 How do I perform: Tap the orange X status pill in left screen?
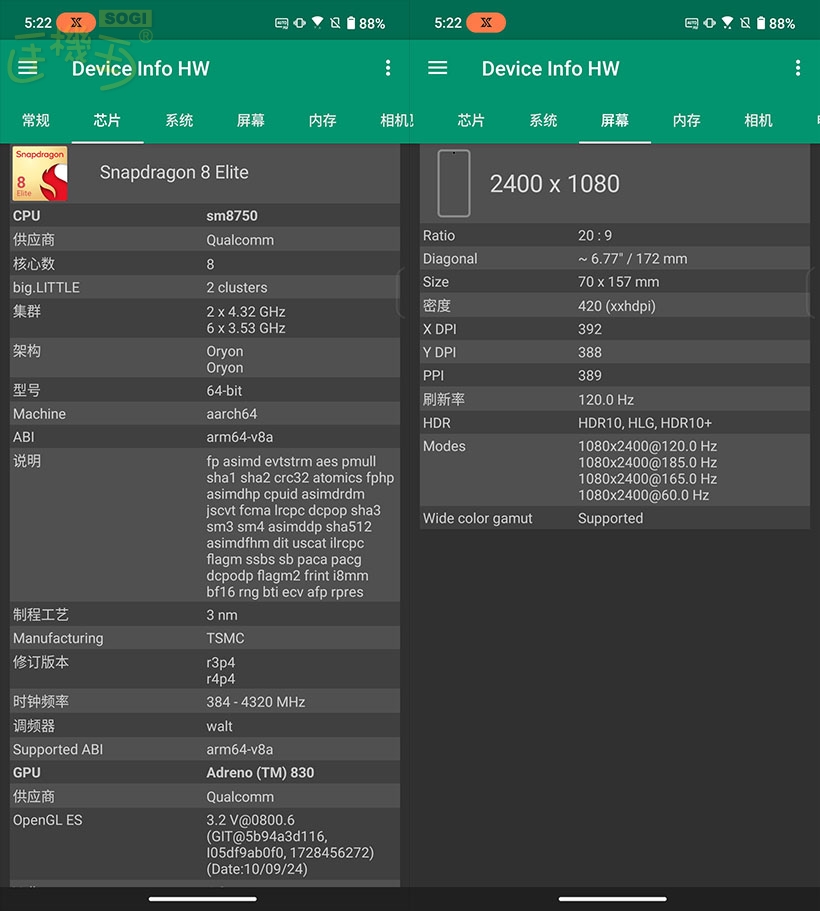click(x=76, y=23)
